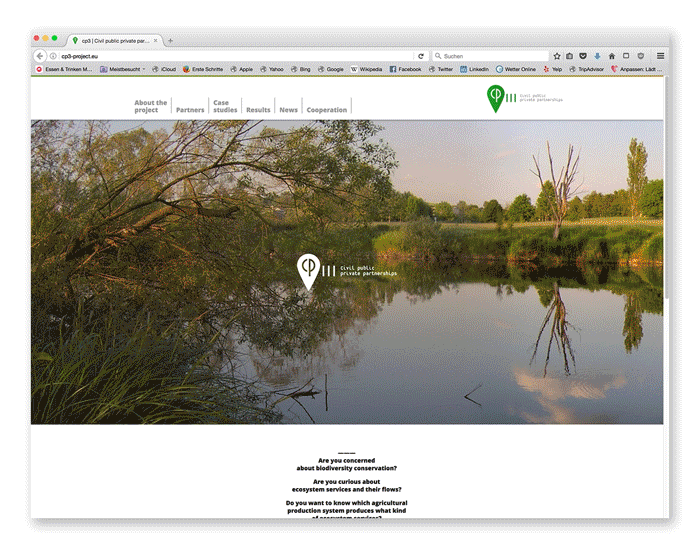The height and width of the screenshot is (548, 700).
Task: Open the Apple bookmark
Action: point(242,69)
